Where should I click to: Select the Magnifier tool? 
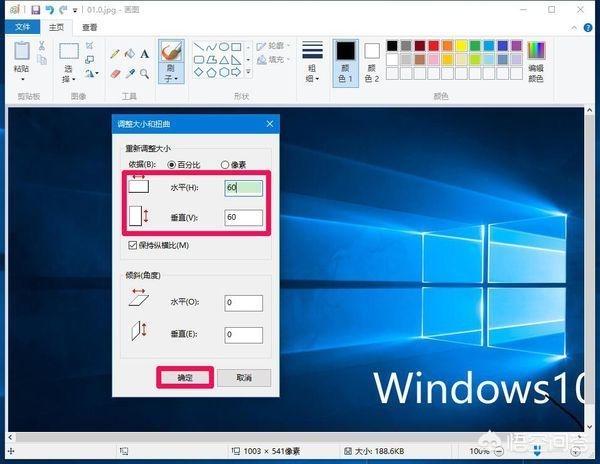click(x=146, y=72)
